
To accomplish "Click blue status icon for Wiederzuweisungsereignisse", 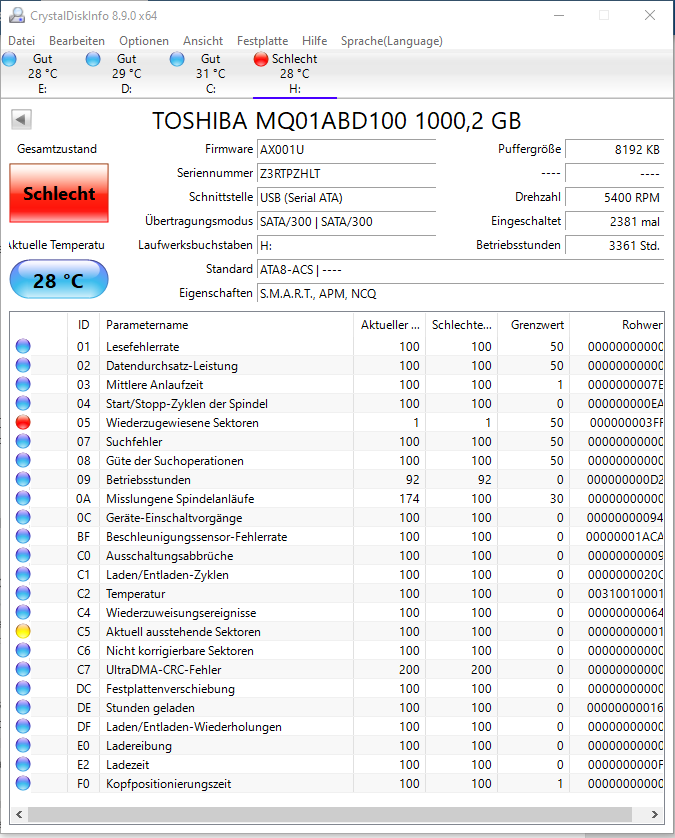I will [x=23, y=612].
